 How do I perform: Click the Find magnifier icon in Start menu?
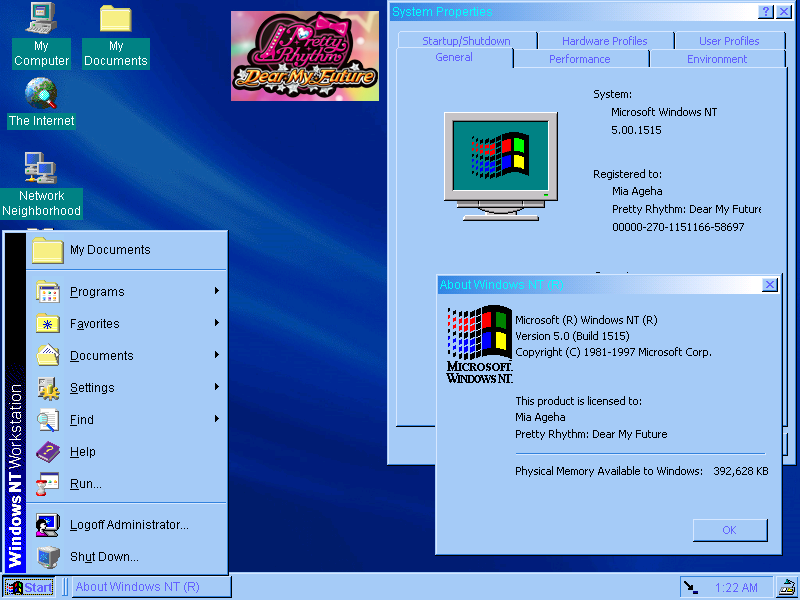(x=48, y=420)
